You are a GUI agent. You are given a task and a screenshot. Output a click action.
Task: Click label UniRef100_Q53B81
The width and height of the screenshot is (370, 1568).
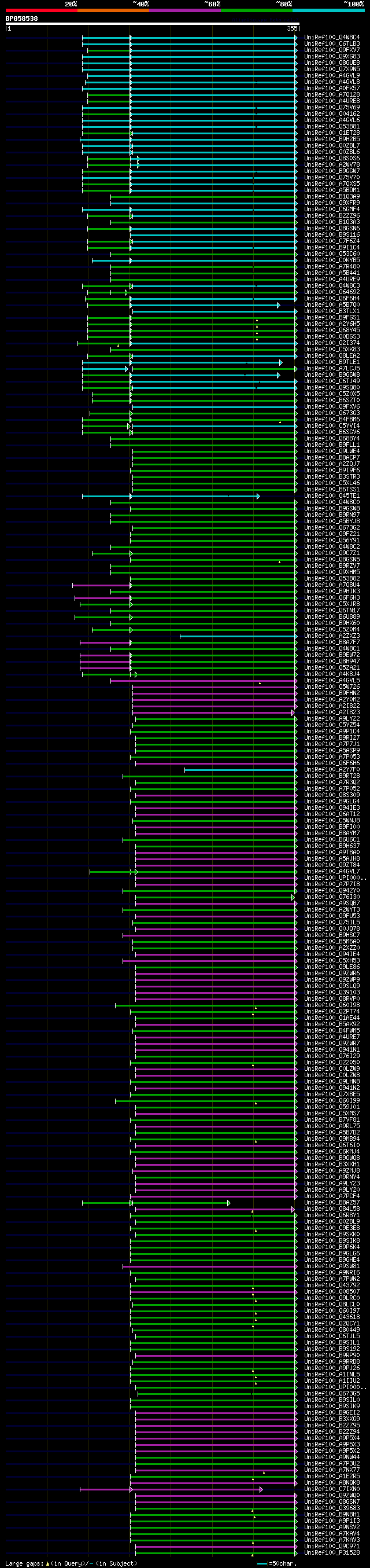coord(332,127)
